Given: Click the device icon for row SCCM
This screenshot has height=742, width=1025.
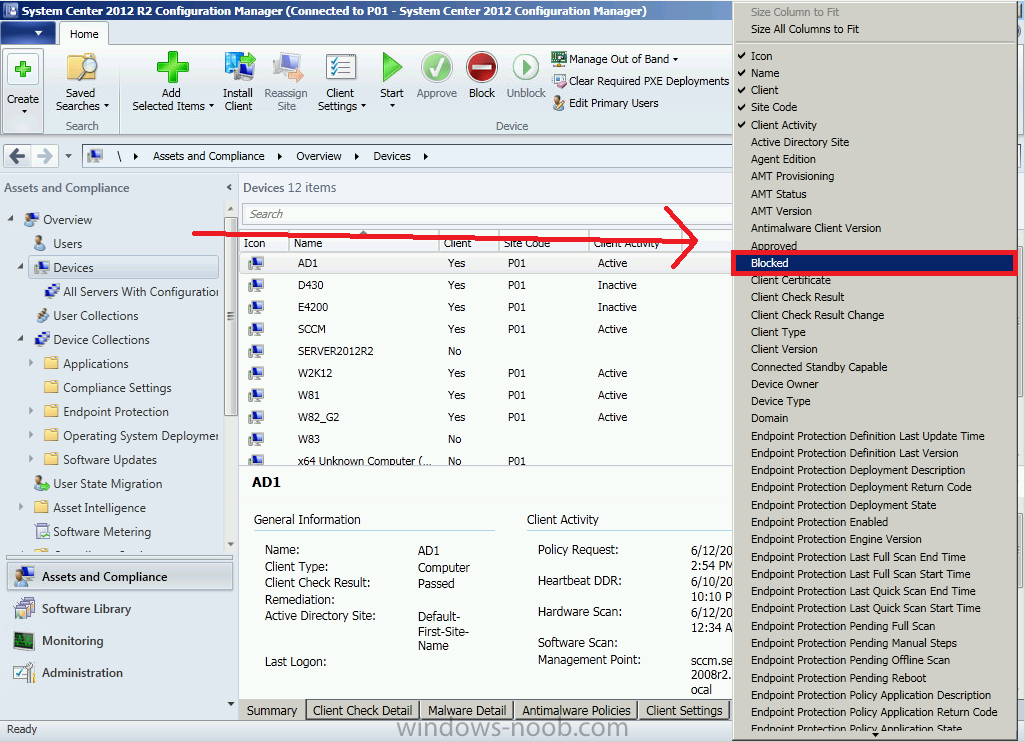Looking at the screenshot, I should (256, 329).
